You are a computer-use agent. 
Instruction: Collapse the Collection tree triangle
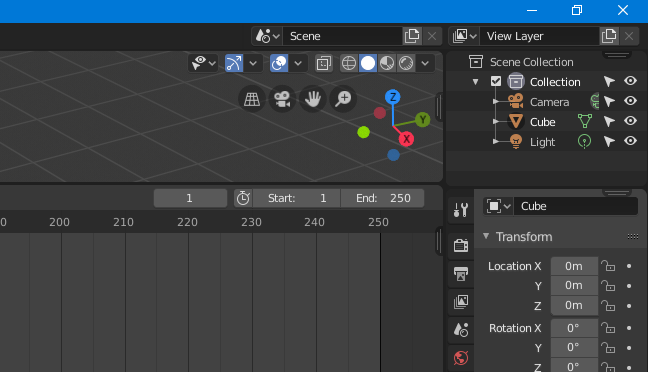coord(476,82)
